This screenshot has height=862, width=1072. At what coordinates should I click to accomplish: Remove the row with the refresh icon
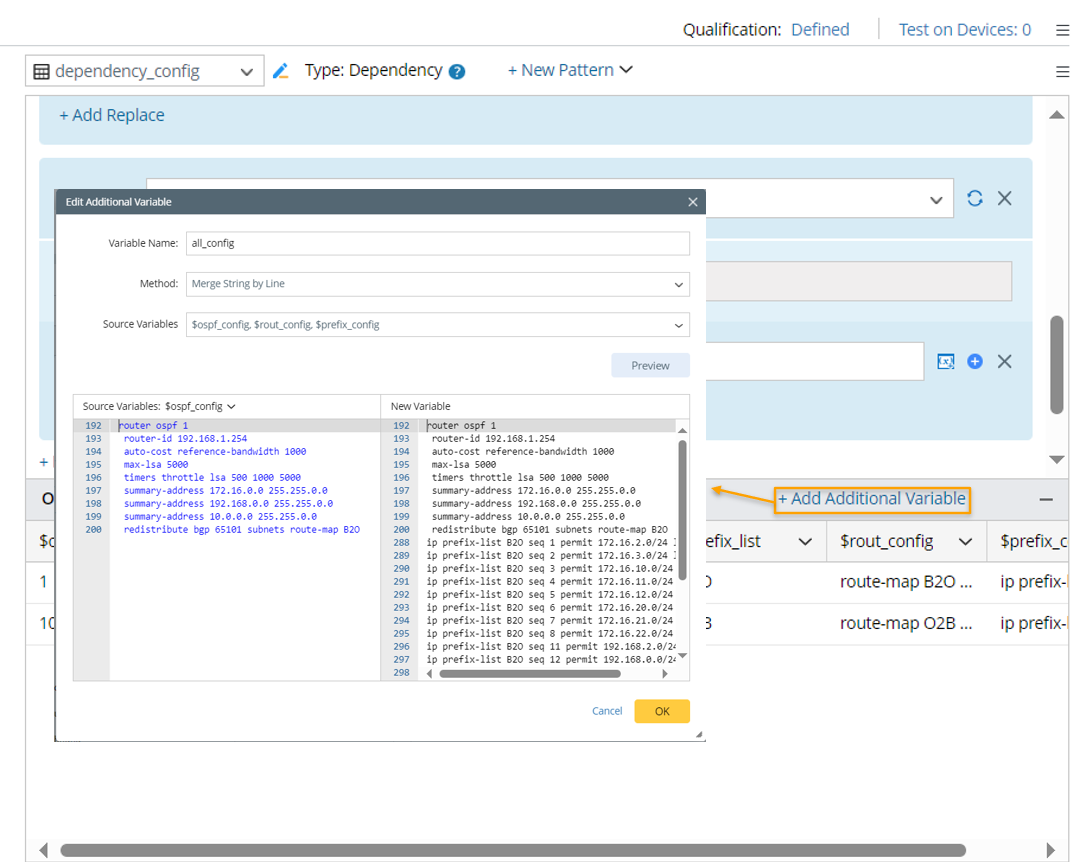click(x=1005, y=198)
